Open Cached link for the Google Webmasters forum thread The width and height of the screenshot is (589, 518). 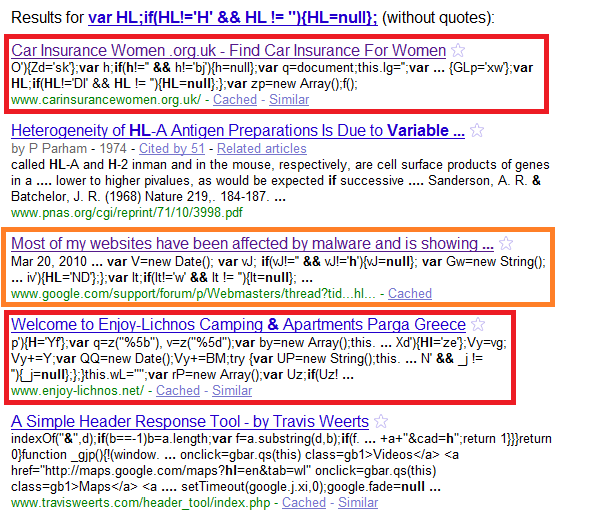click(x=410, y=293)
